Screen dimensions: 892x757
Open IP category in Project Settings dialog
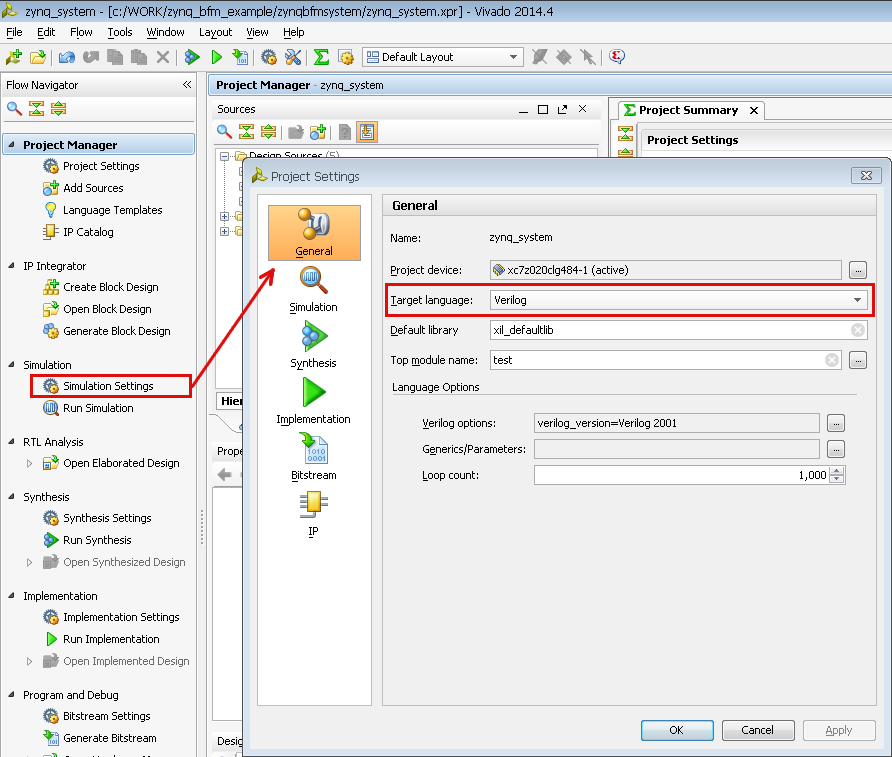point(313,514)
